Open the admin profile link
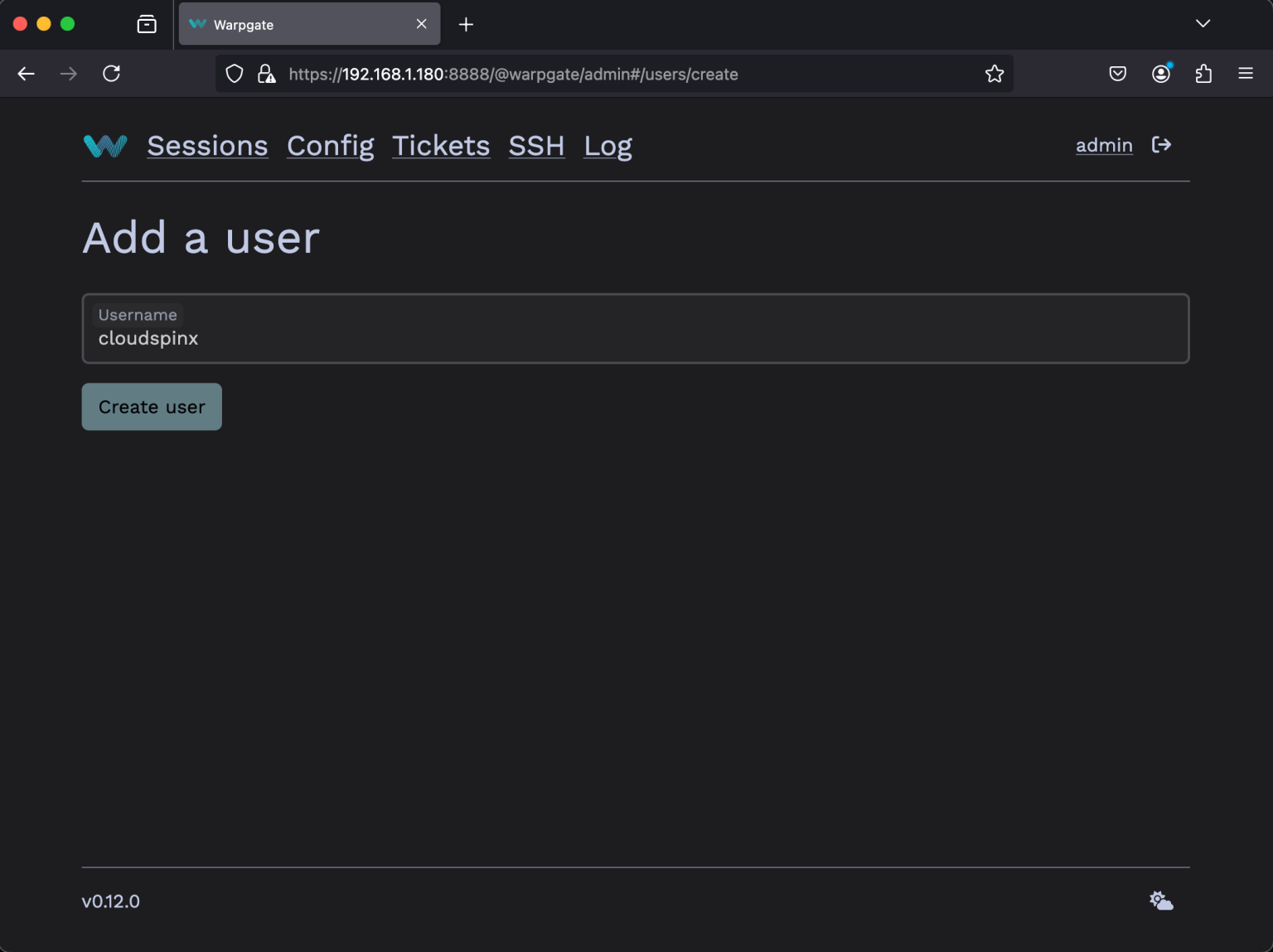This screenshot has width=1273, height=952. pyautogui.click(x=1104, y=145)
